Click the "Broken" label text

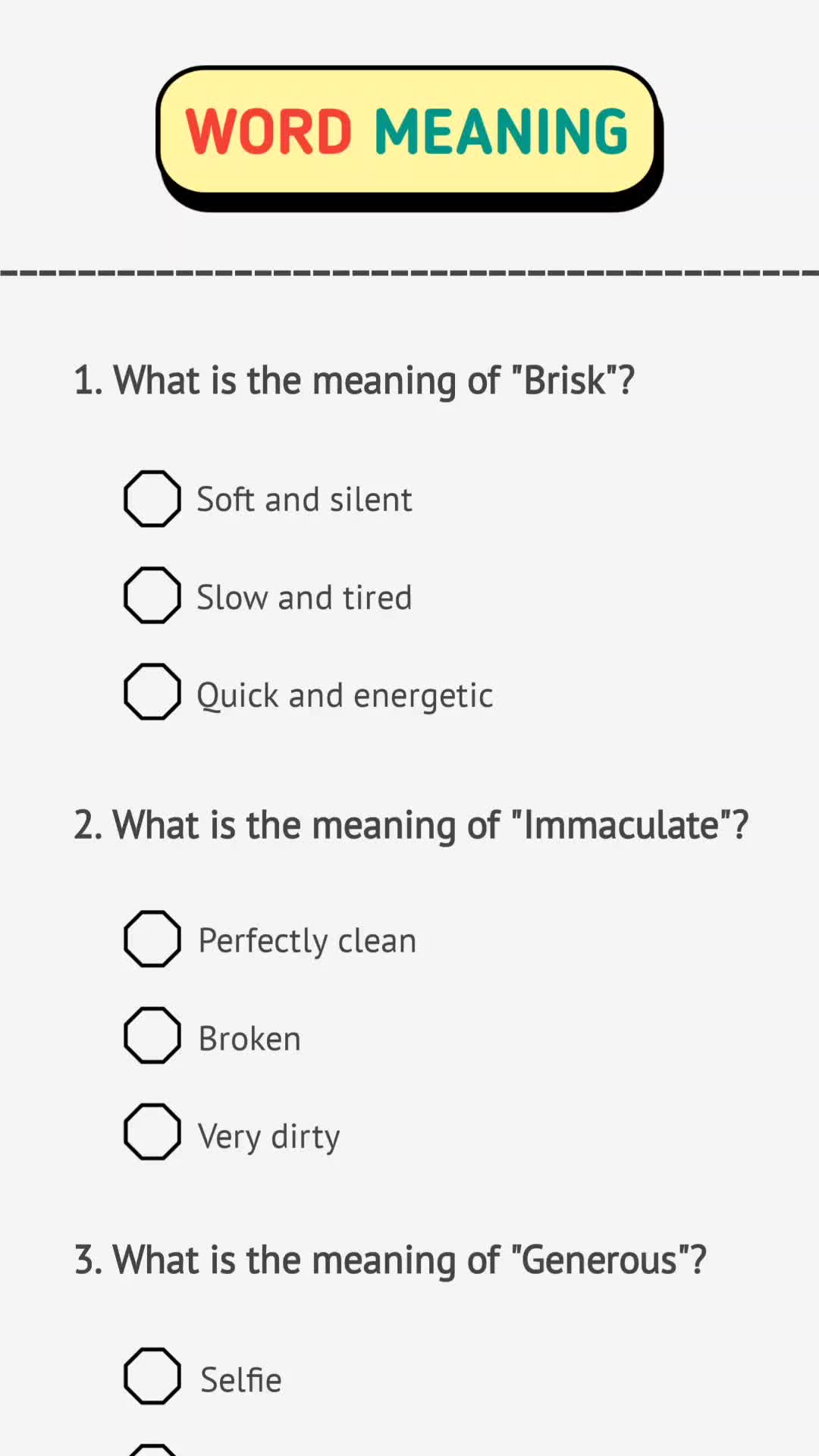coord(249,1039)
